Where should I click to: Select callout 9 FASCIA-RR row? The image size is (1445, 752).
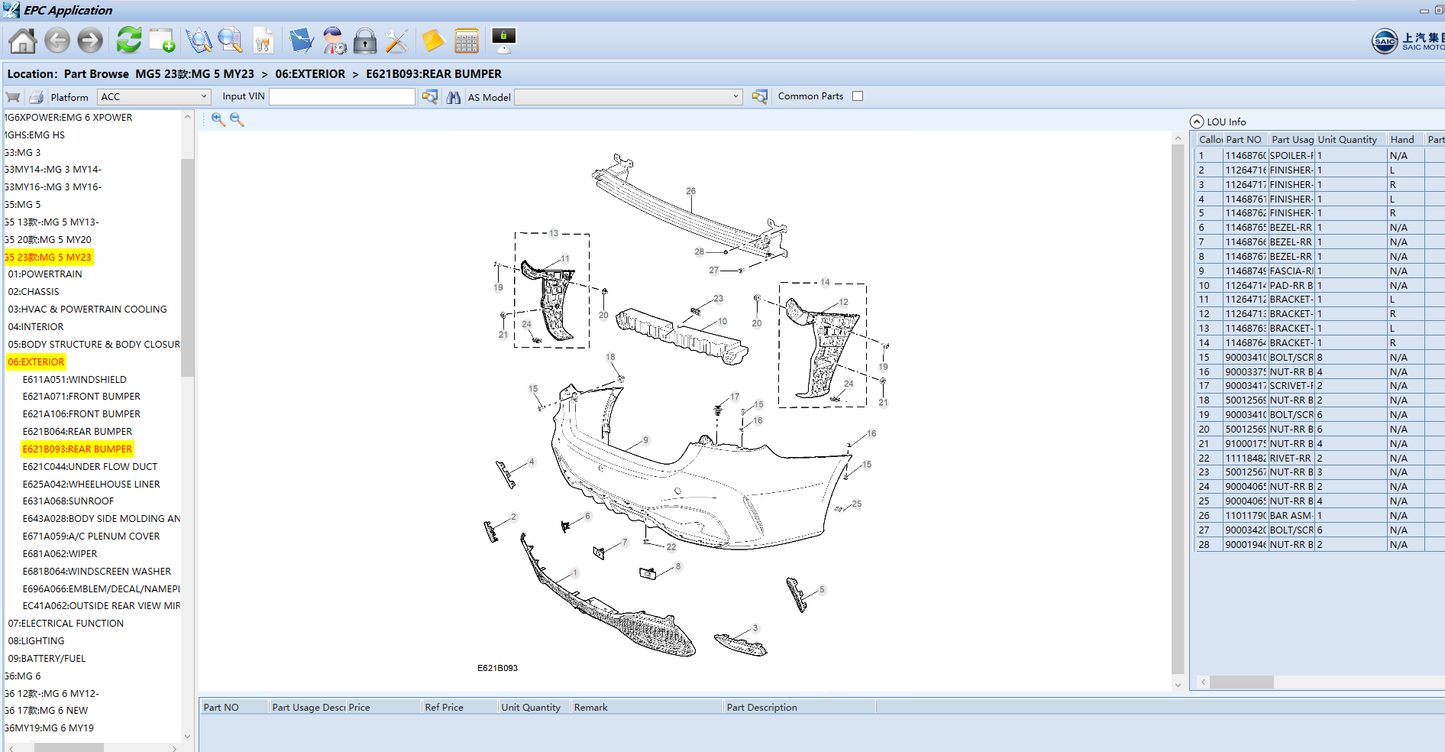(1320, 271)
